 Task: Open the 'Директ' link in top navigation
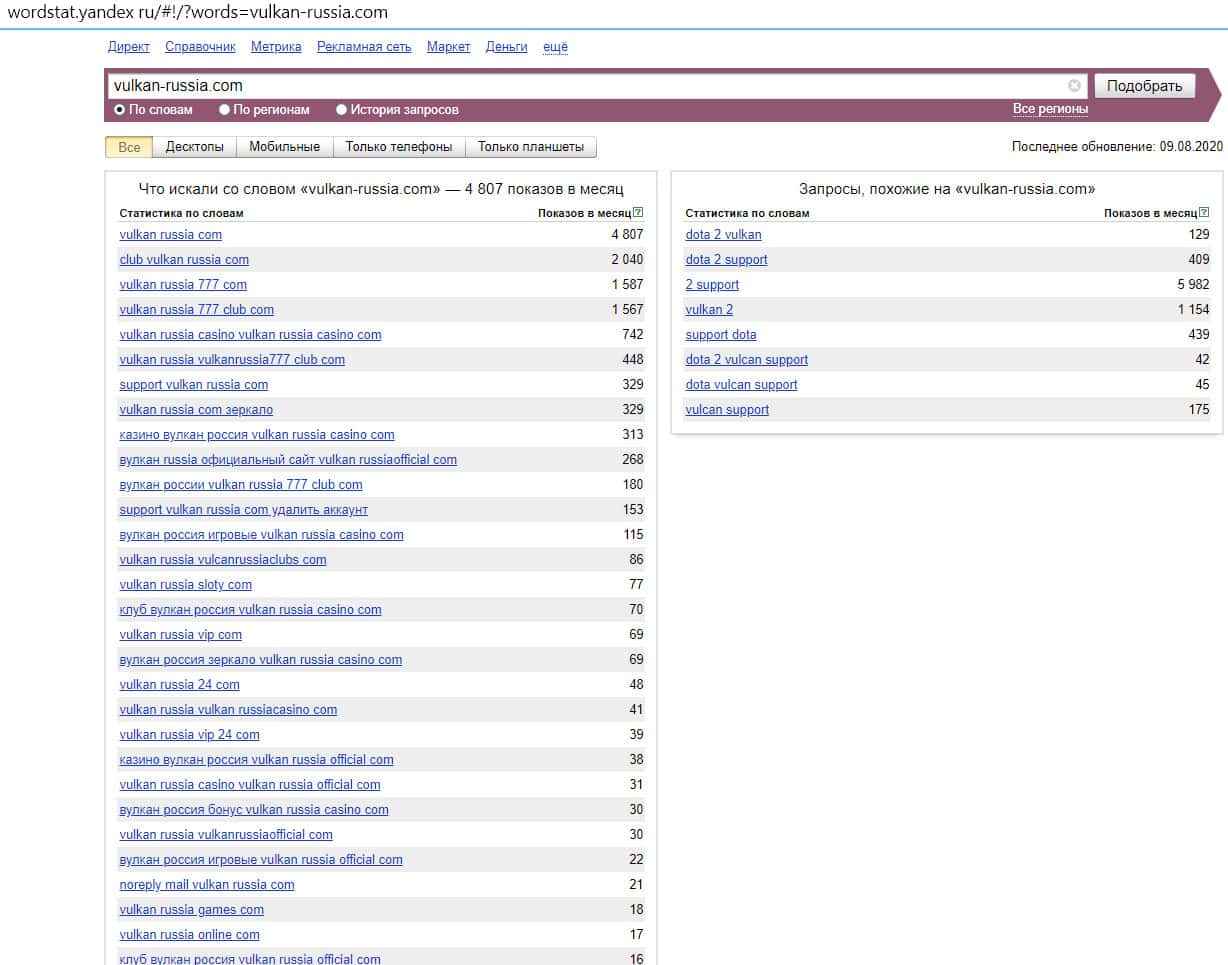(128, 47)
